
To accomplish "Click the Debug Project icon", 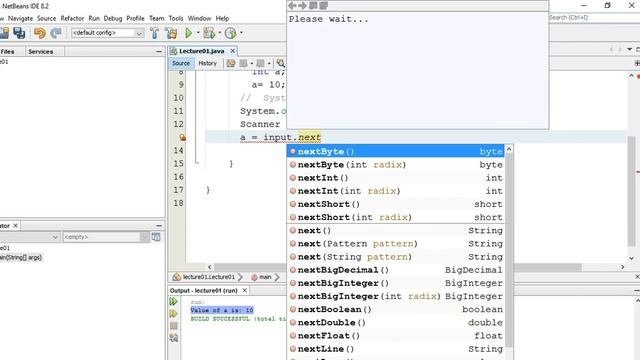I will point(209,33).
